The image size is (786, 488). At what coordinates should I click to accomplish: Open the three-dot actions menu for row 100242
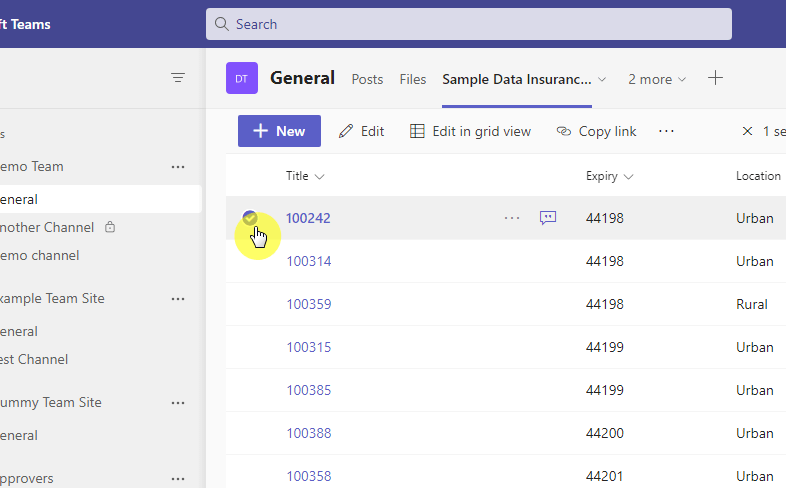point(512,218)
